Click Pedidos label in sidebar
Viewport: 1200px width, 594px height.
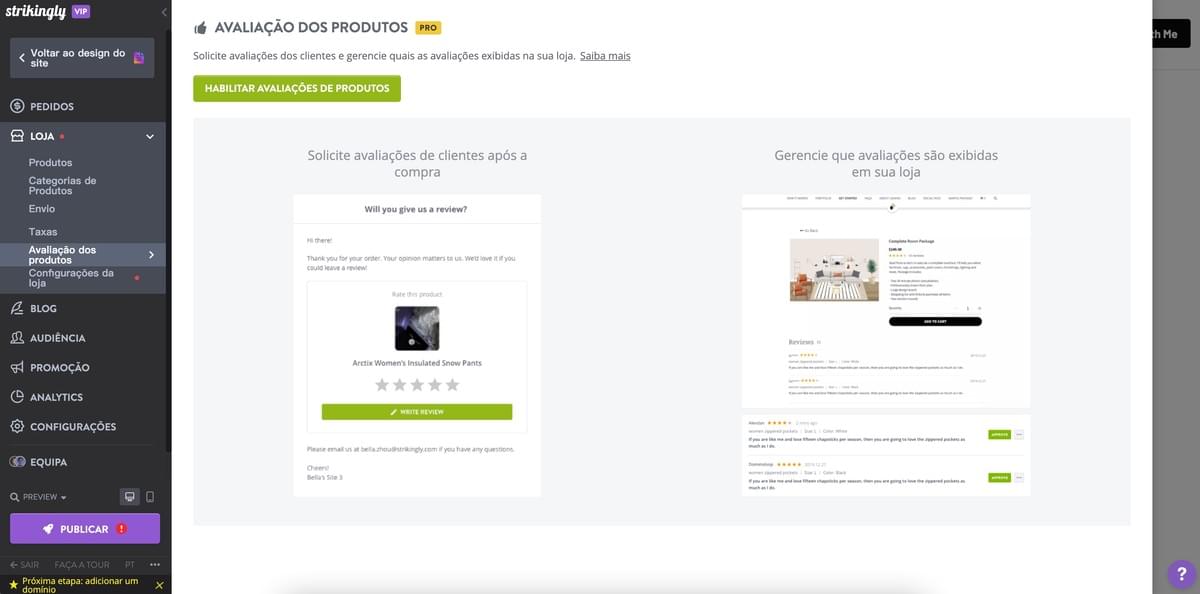pyautogui.click(x=52, y=106)
